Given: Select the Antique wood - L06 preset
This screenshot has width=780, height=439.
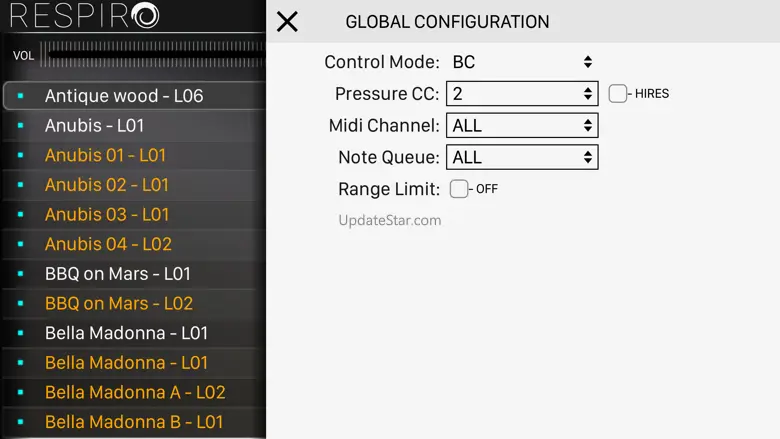Looking at the screenshot, I should tap(124, 96).
